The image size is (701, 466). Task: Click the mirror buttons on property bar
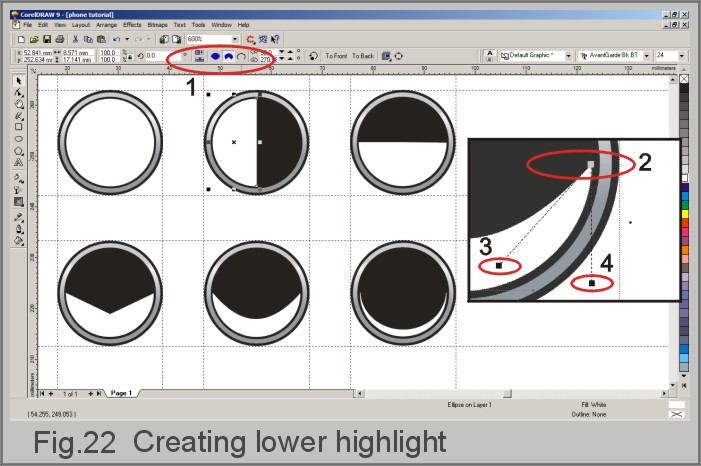(199, 56)
